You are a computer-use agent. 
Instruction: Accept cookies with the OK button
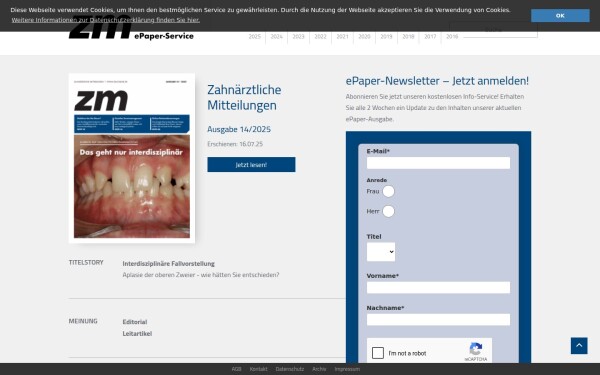(x=560, y=16)
